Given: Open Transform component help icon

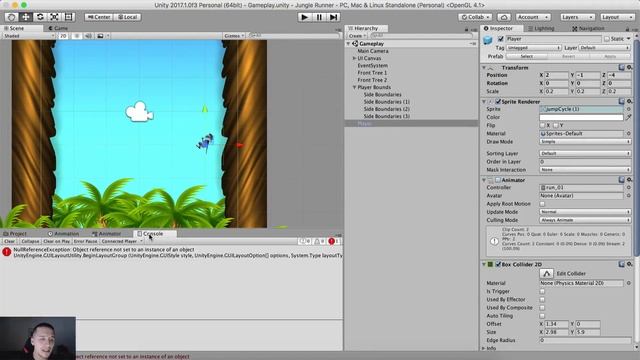Looking at the screenshot, I should pos(621,67).
